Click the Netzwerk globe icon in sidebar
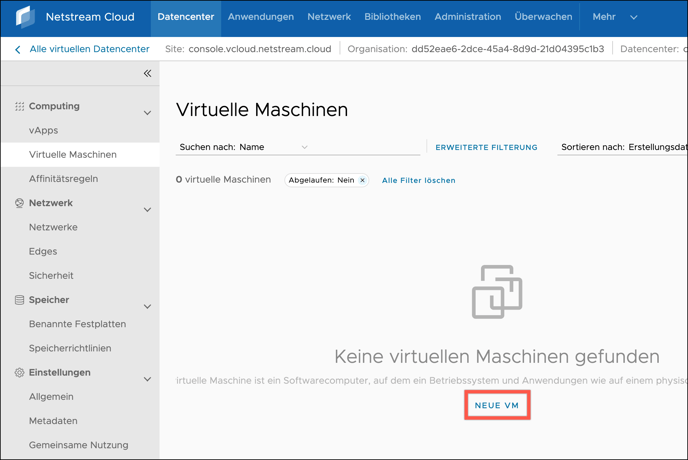688x460 pixels. pos(19,203)
